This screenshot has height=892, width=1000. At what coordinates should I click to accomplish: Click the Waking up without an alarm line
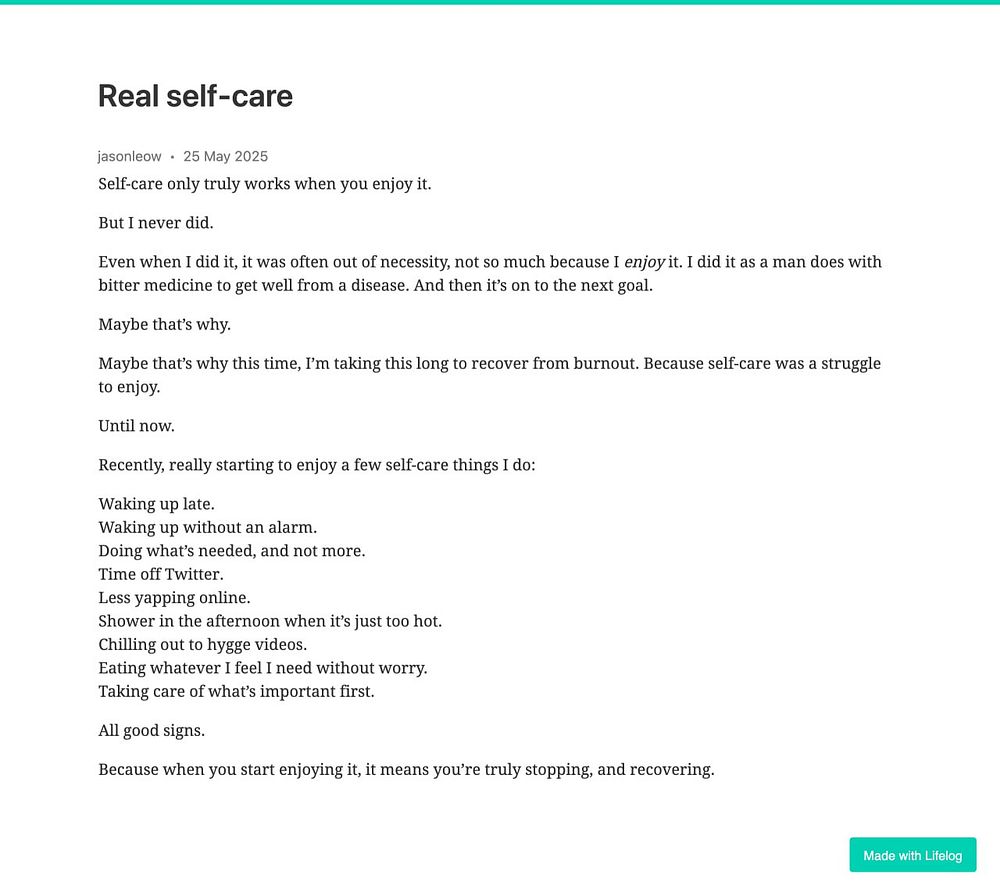(207, 528)
